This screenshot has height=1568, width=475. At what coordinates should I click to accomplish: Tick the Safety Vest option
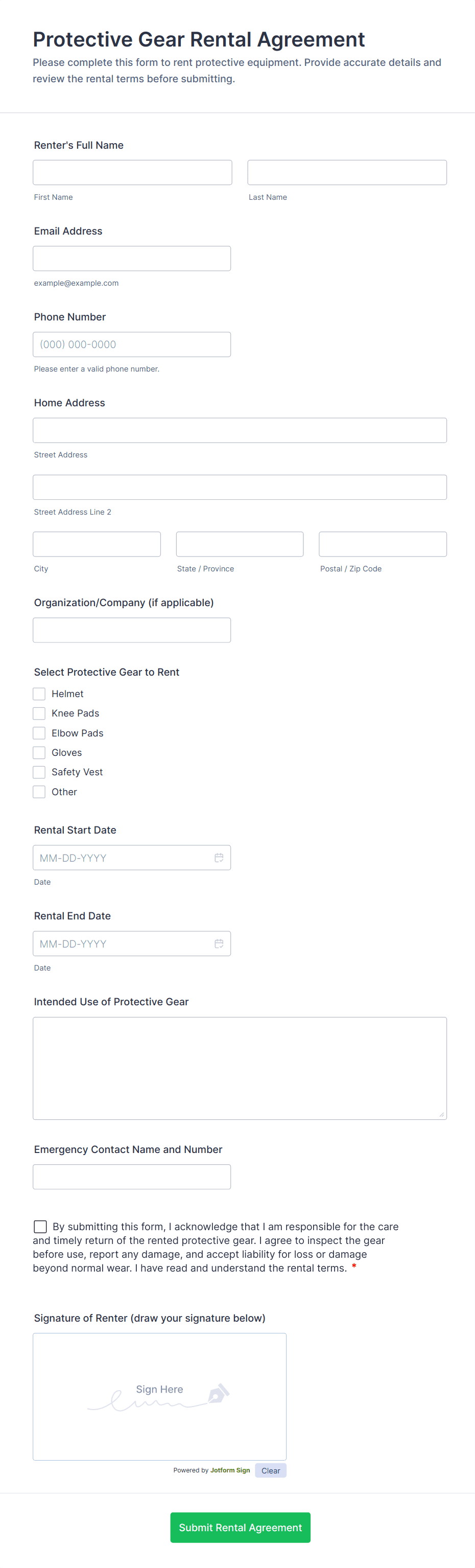pos(39,772)
